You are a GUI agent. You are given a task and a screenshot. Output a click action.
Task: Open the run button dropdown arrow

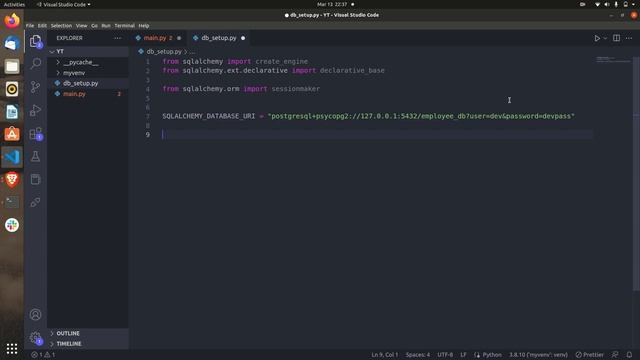[605, 38]
